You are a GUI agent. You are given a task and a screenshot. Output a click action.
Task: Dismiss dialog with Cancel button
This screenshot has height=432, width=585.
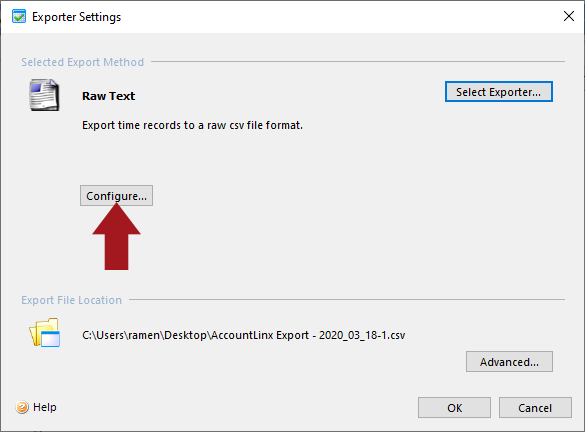(x=535, y=407)
